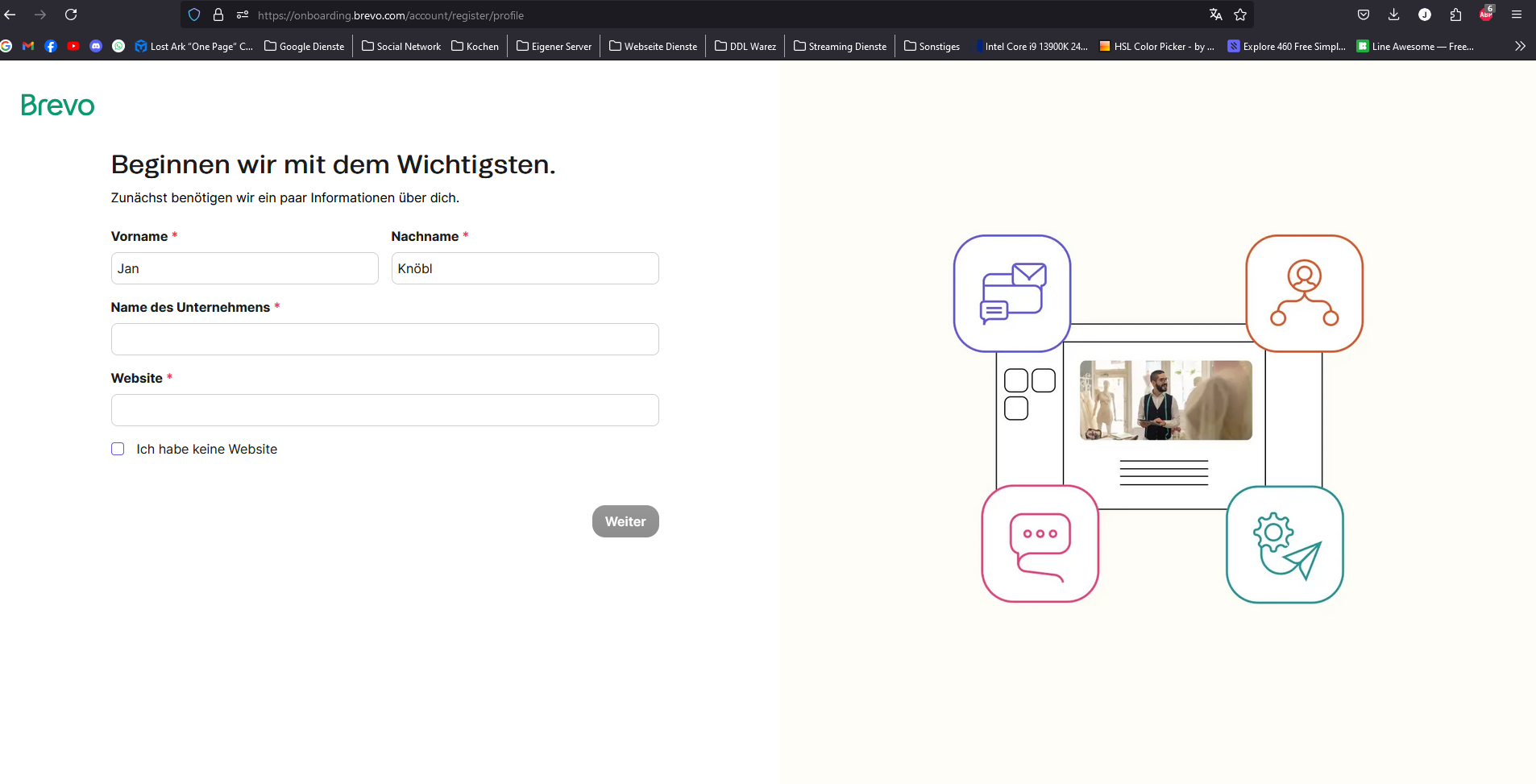Expand the 'Google Dienste' bookmark folder
Image resolution: width=1536 pixels, height=784 pixels.
tap(305, 46)
